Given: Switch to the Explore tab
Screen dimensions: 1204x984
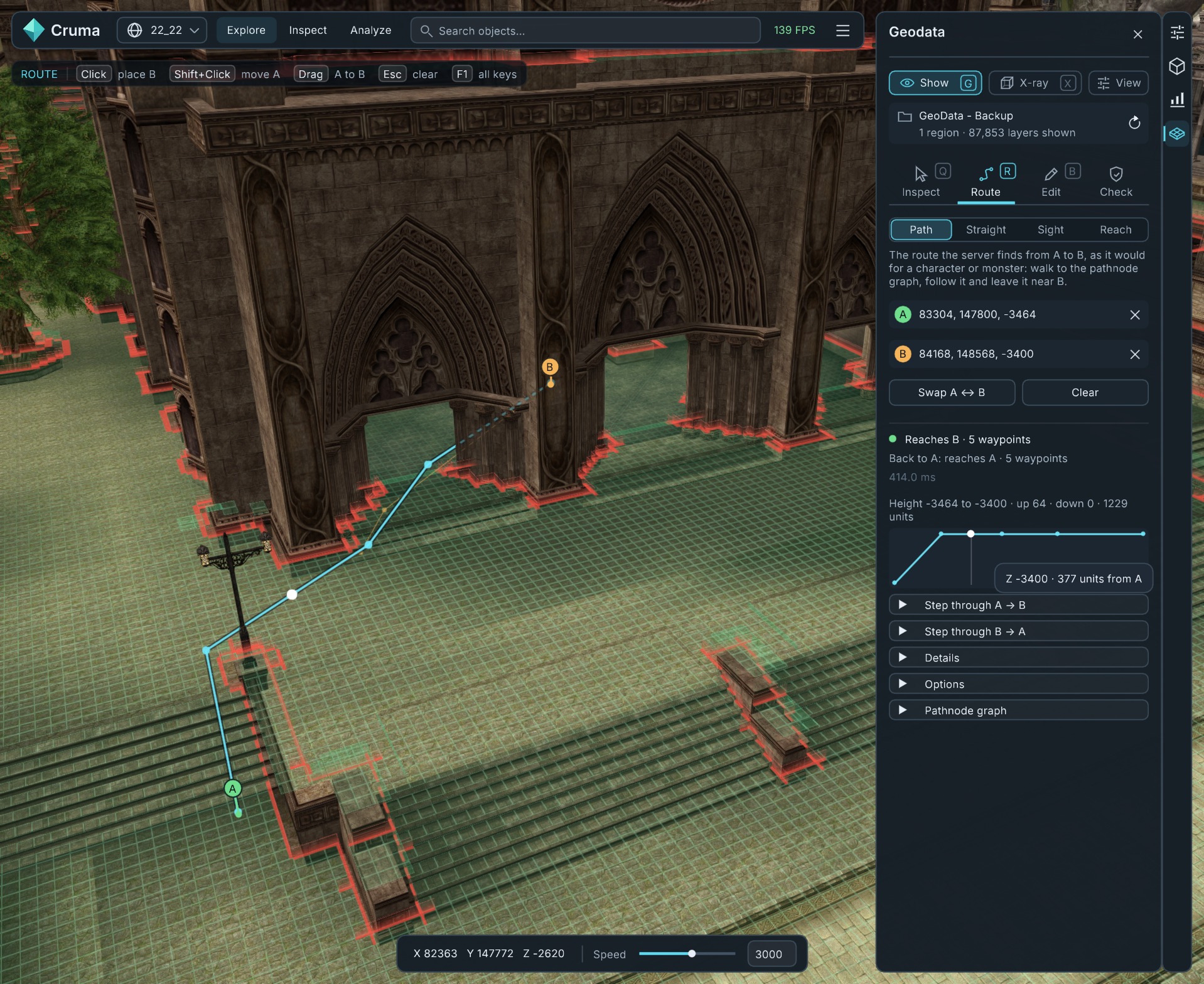Looking at the screenshot, I should click(246, 30).
